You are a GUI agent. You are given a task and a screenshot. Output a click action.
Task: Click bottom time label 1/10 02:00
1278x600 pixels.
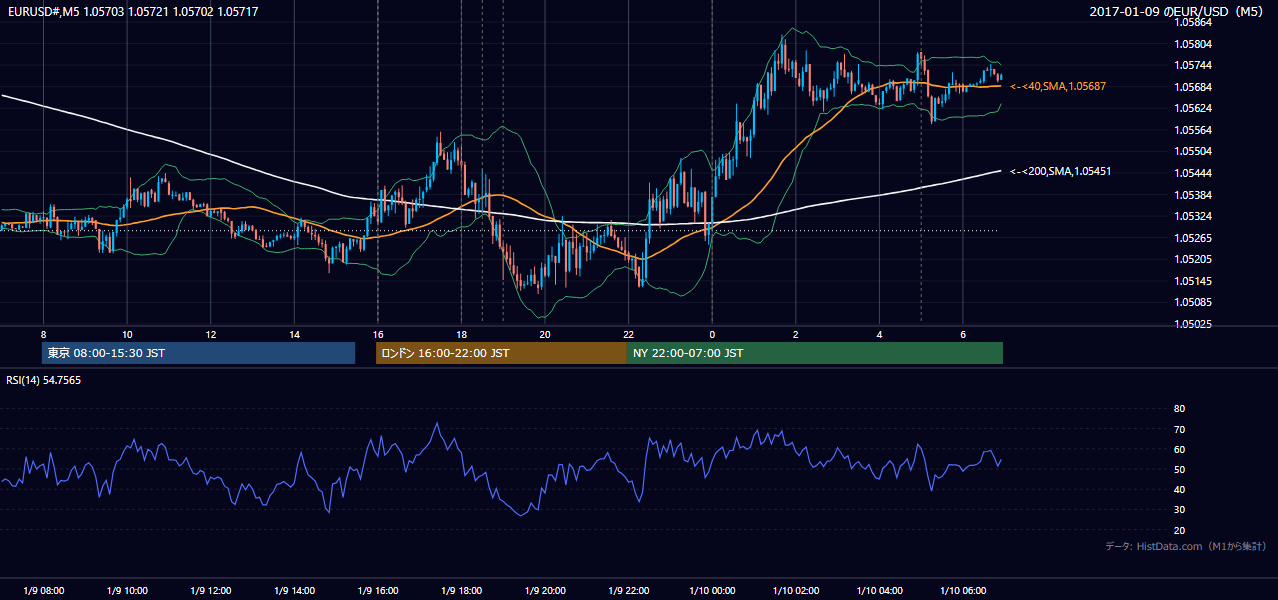coord(795,590)
